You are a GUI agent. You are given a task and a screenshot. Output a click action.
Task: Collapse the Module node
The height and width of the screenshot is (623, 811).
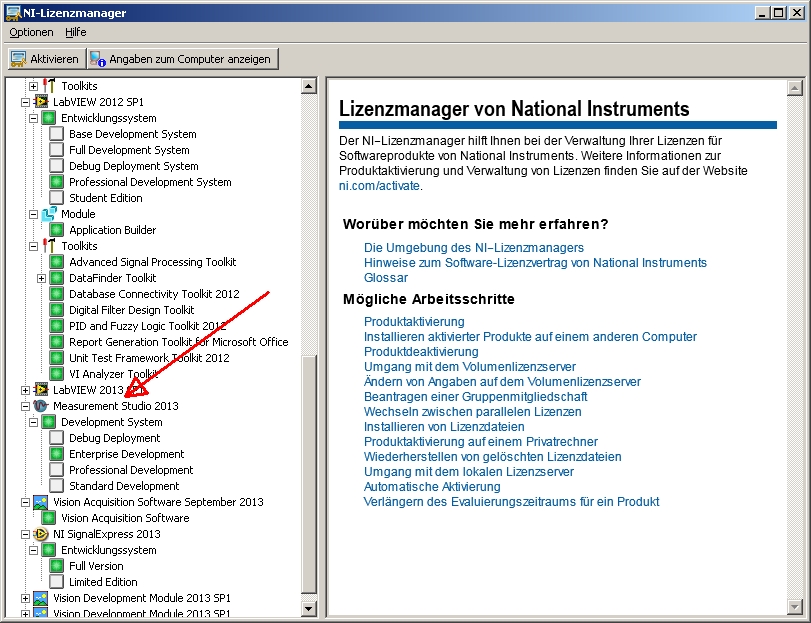click(x=34, y=215)
